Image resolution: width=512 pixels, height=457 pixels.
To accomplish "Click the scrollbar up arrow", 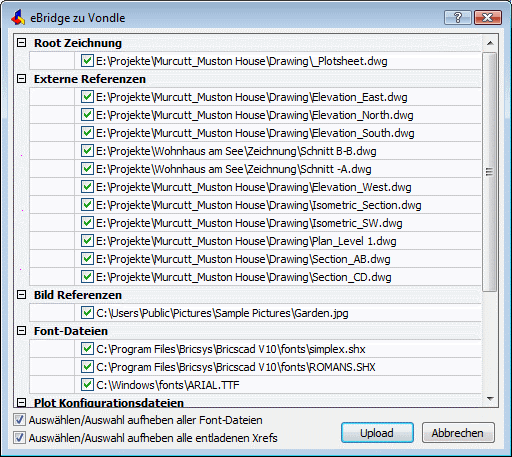I will click(x=490, y=43).
